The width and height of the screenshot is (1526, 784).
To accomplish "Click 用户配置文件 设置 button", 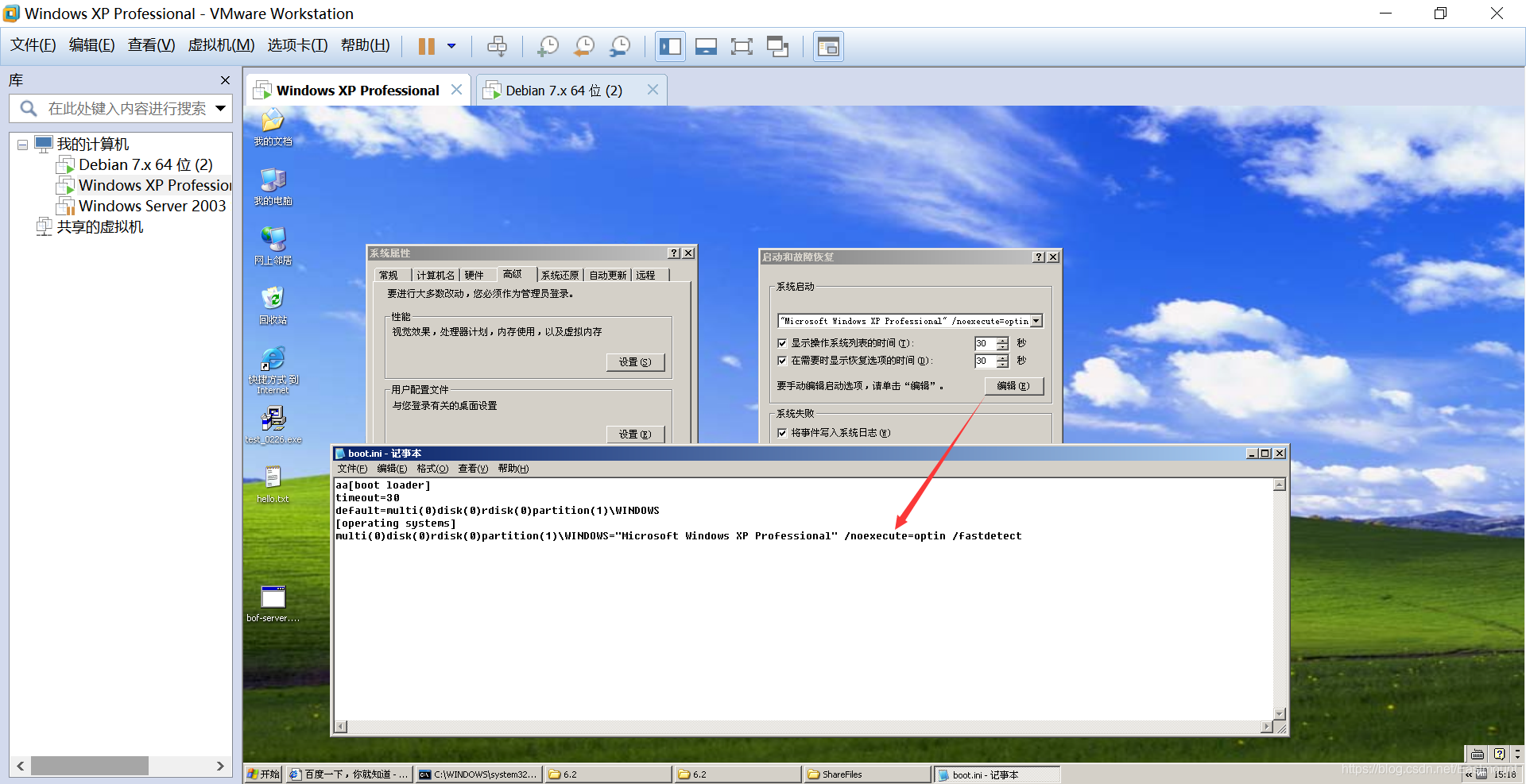I will (635, 434).
